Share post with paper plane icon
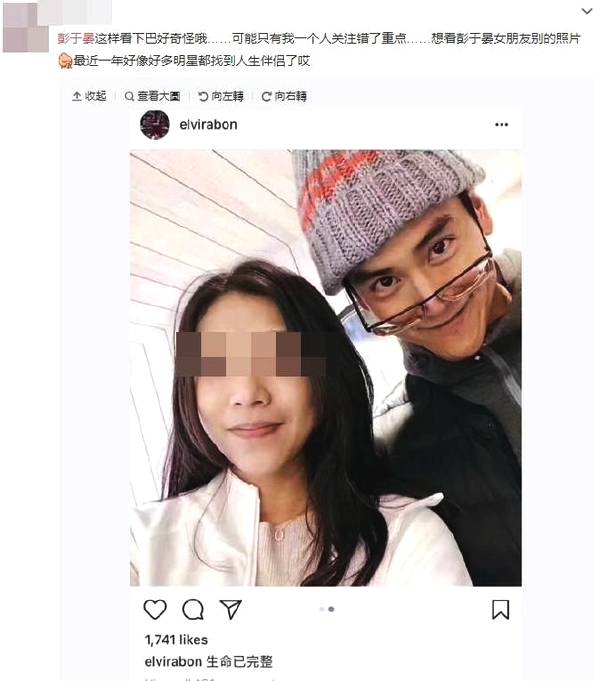 pyautogui.click(x=230, y=609)
